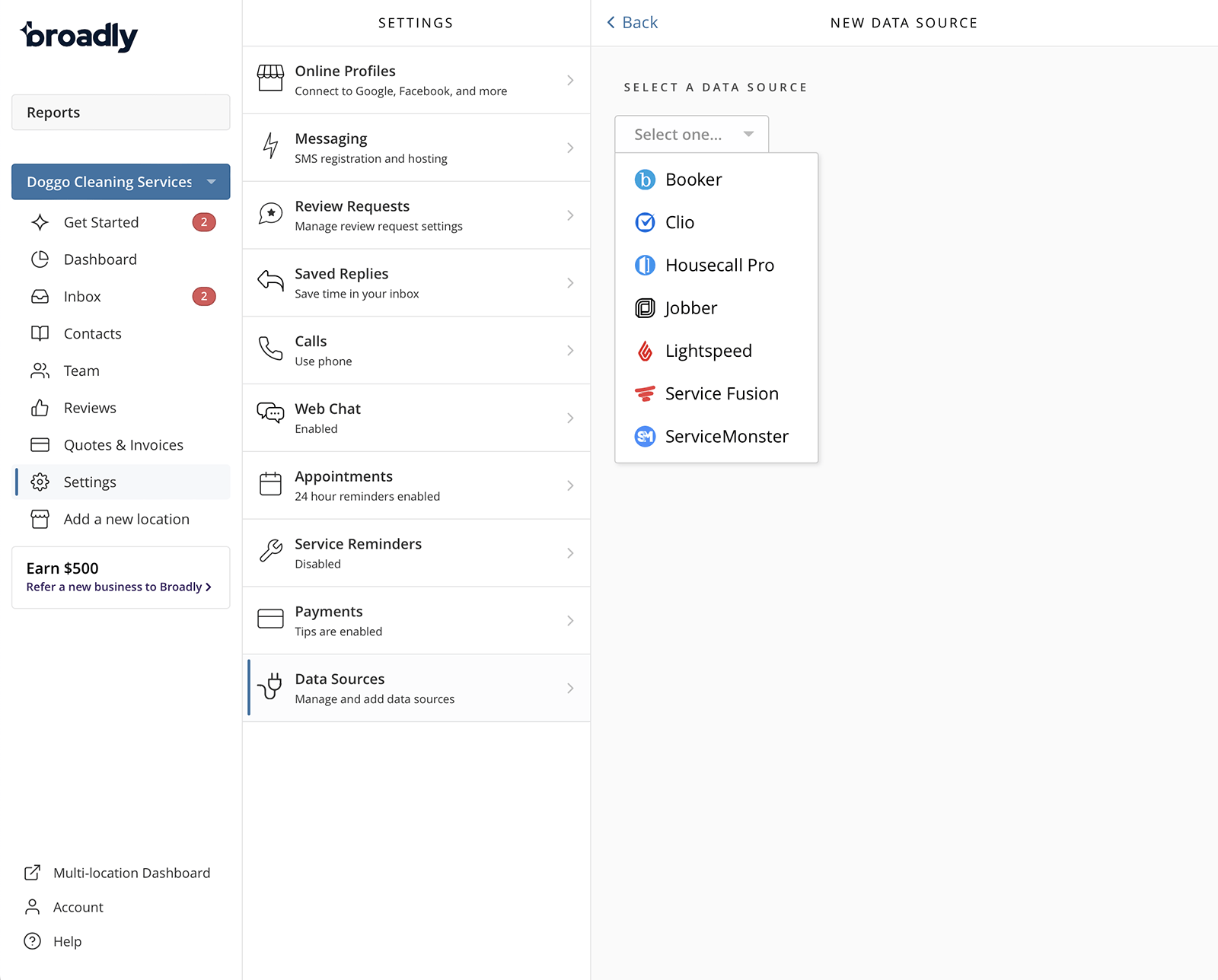The width and height of the screenshot is (1218, 980).
Task: Open the Dashboard pie chart icon
Action: [40, 259]
